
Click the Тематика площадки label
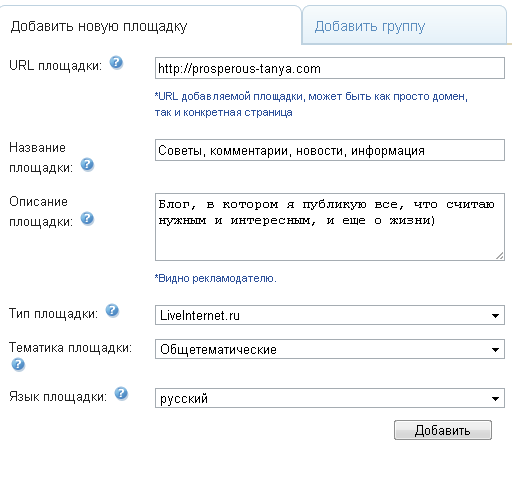coord(70,348)
